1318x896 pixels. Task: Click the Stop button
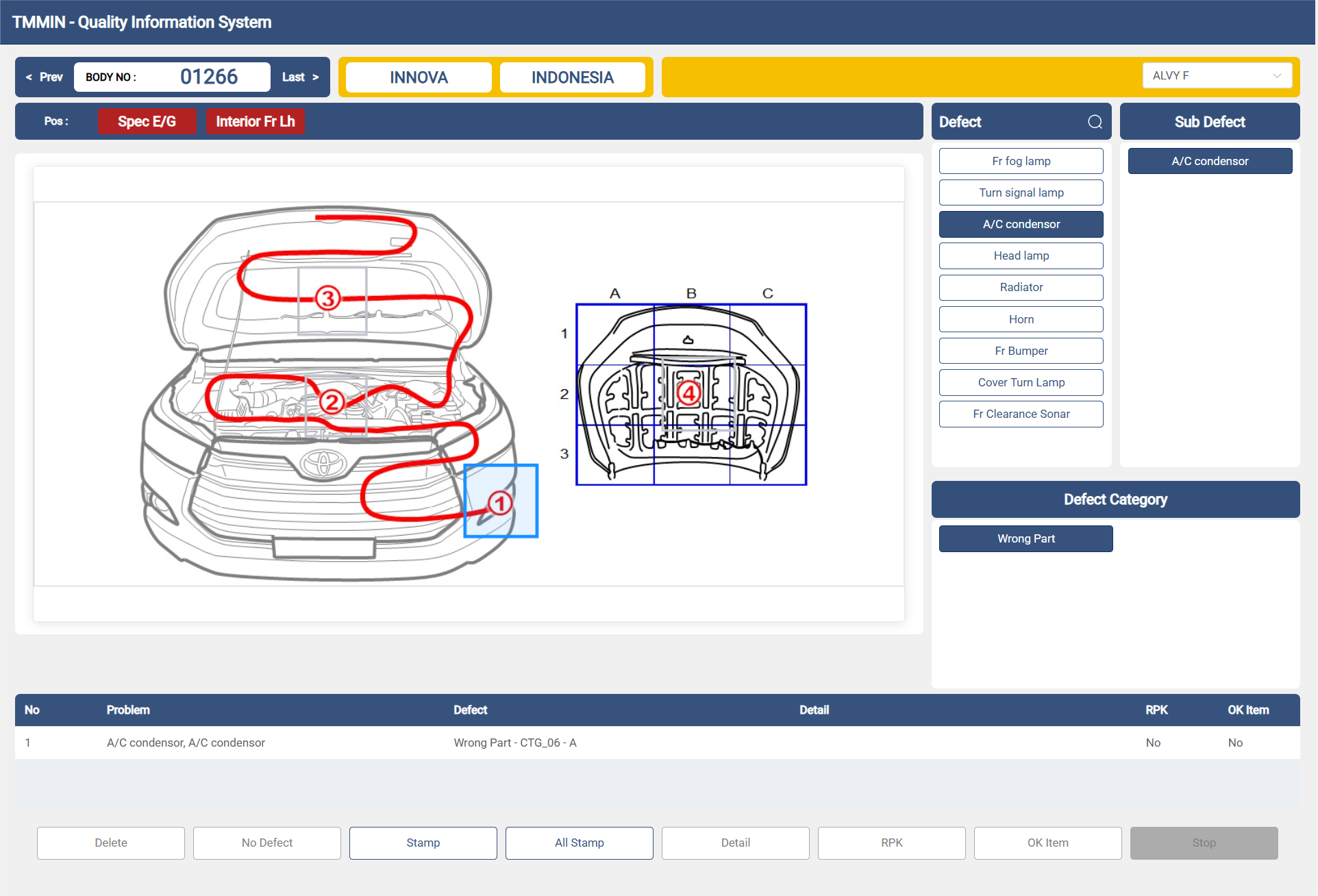[1204, 843]
